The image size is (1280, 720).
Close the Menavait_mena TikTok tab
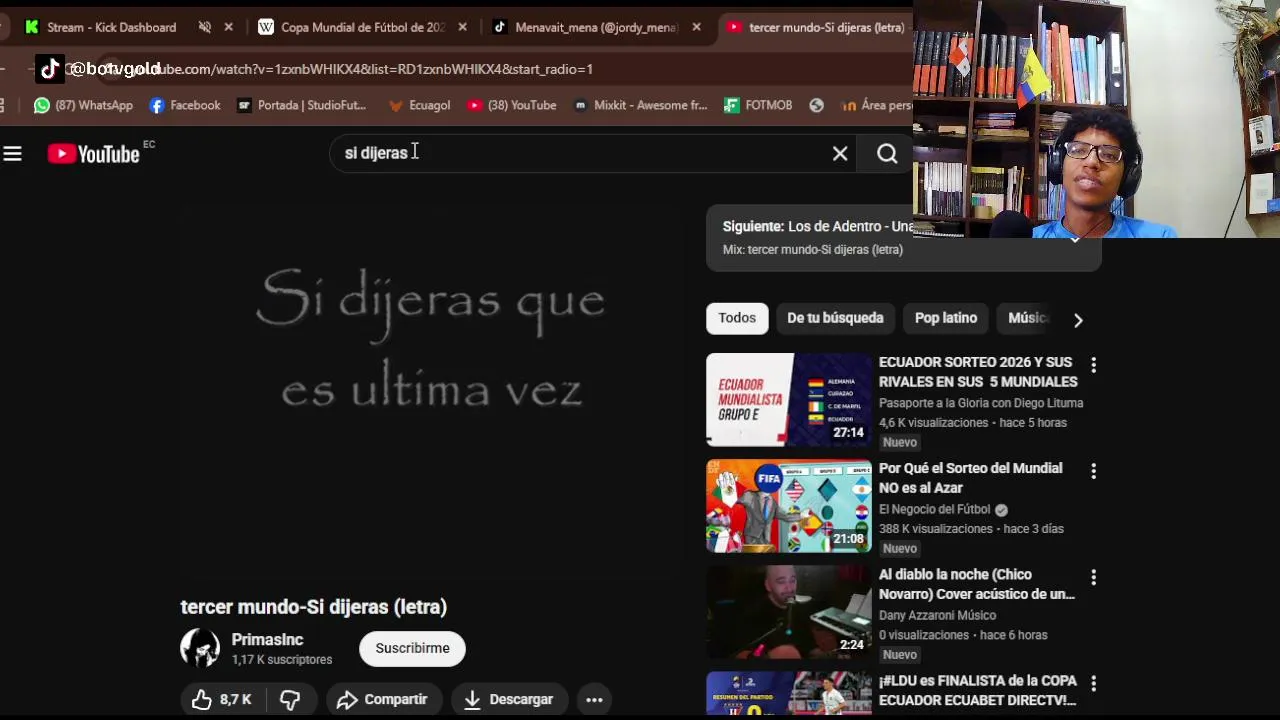[696, 27]
